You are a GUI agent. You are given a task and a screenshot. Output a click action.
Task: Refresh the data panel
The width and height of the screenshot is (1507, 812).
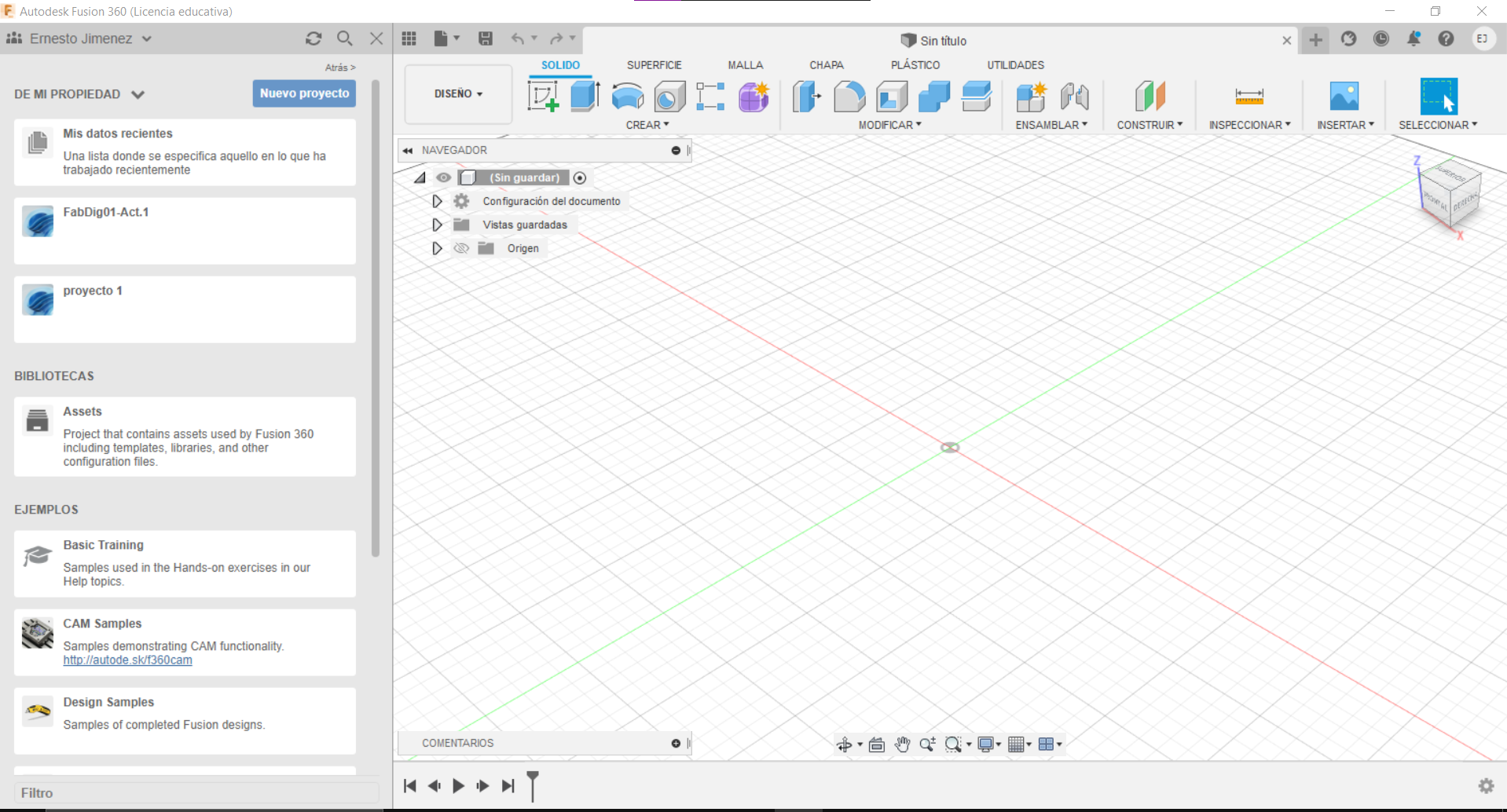(x=313, y=38)
